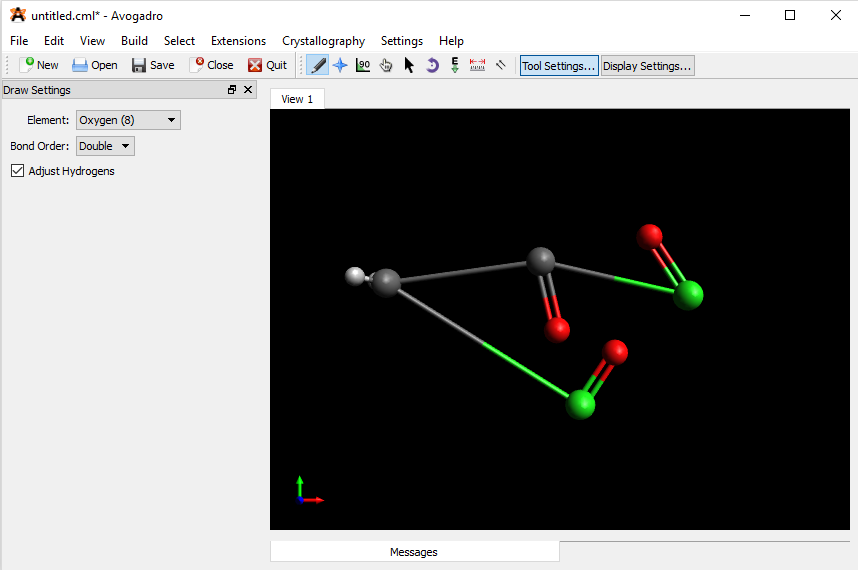Select the Selection arrow tool
858x570 pixels.
click(x=409, y=65)
